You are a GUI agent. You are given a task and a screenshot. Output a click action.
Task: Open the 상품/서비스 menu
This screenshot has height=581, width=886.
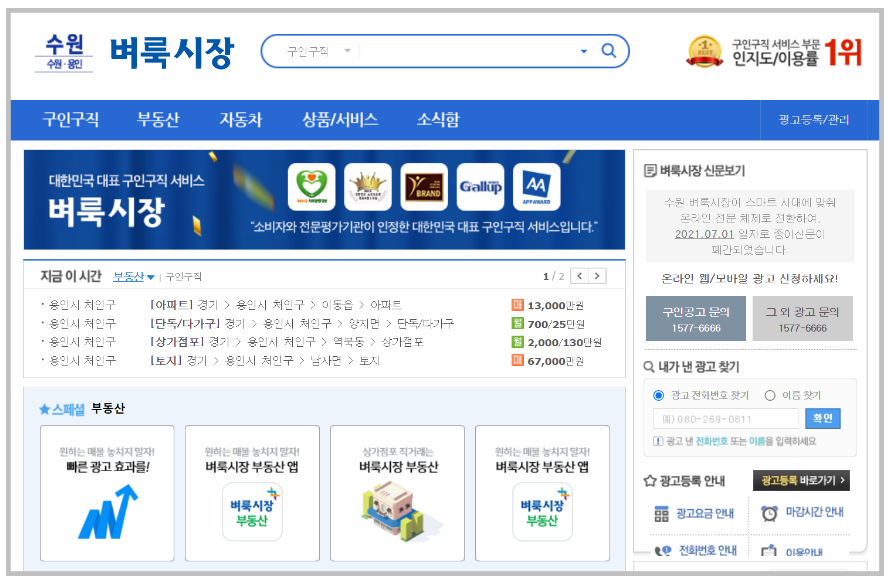coord(340,120)
